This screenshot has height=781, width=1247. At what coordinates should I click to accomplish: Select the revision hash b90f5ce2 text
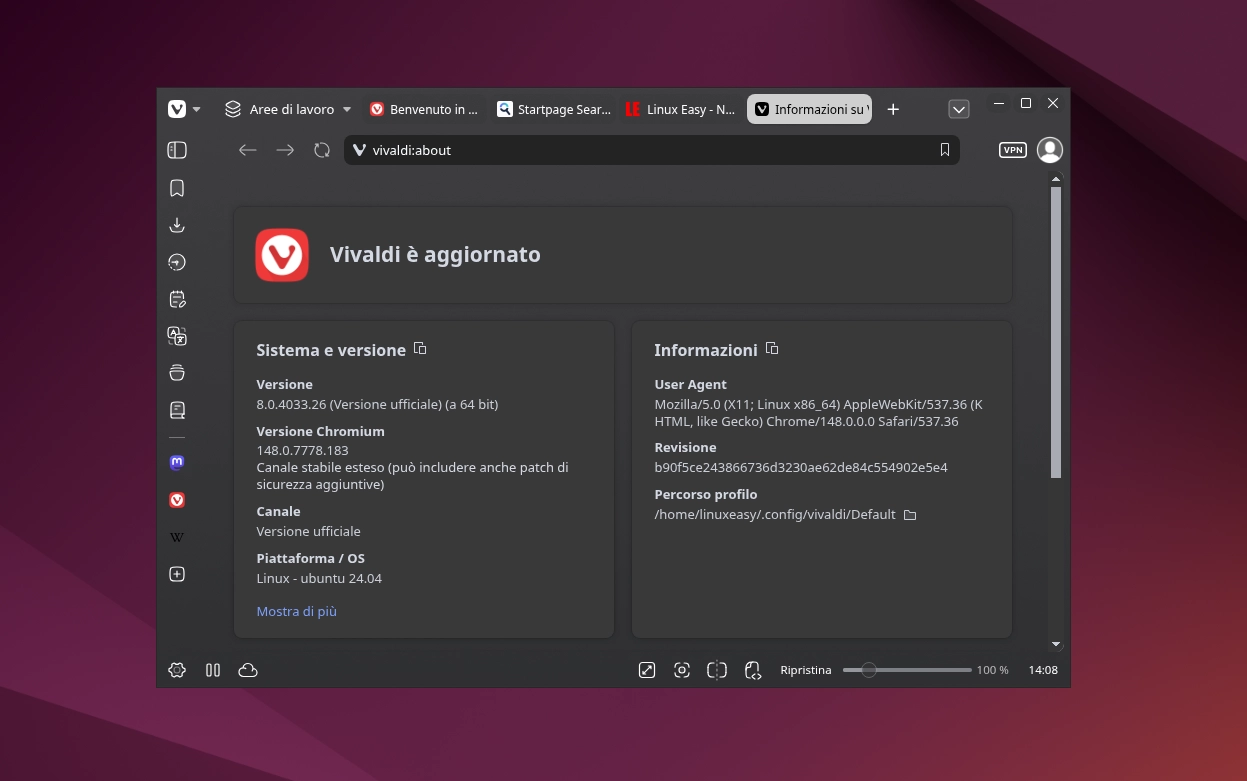(x=801, y=467)
